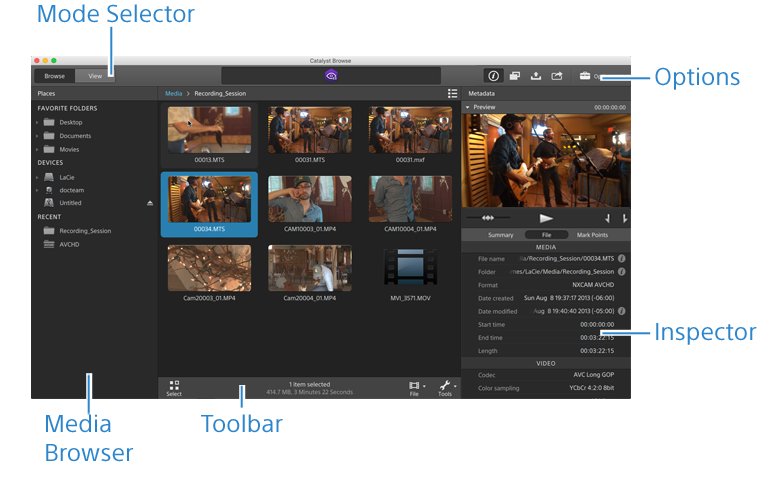
Task: Switch to View mode
Action: [x=95, y=75]
